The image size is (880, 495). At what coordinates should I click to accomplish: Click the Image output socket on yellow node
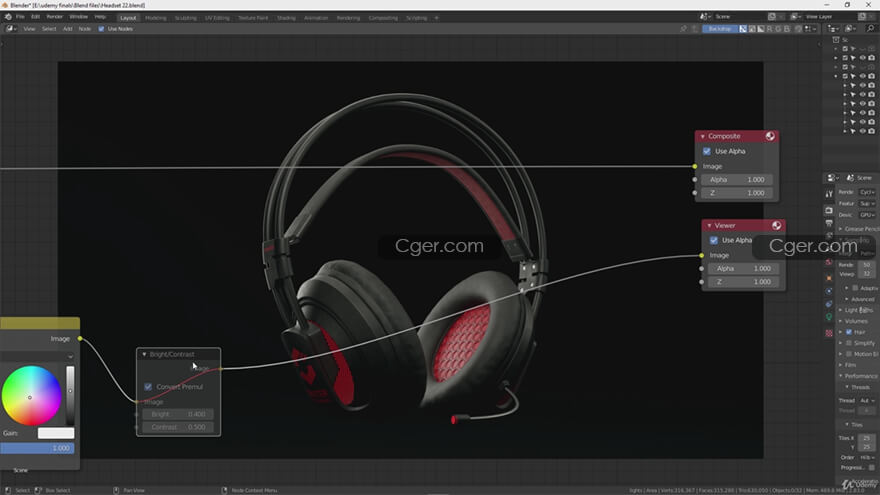(80, 338)
